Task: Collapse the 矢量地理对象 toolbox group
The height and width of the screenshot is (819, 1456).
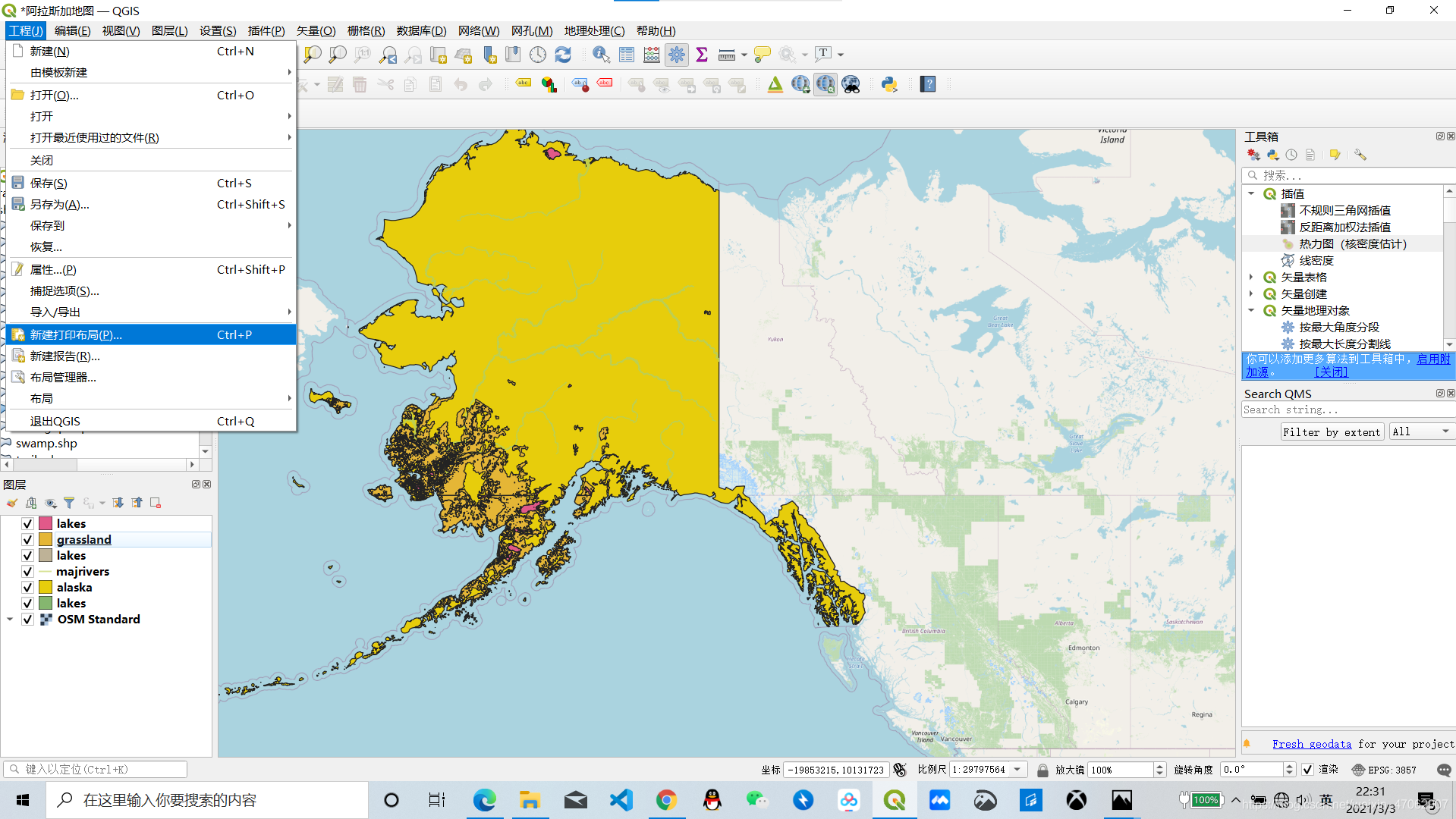Action: 1251,311
